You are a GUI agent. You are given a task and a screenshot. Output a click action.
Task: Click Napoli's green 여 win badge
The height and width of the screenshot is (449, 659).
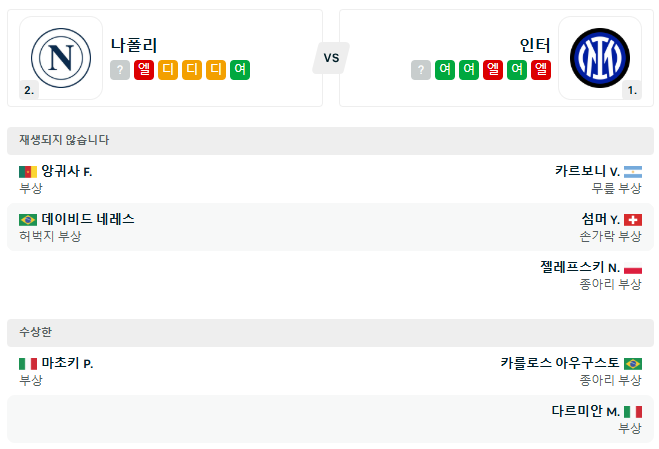click(240, 70)
